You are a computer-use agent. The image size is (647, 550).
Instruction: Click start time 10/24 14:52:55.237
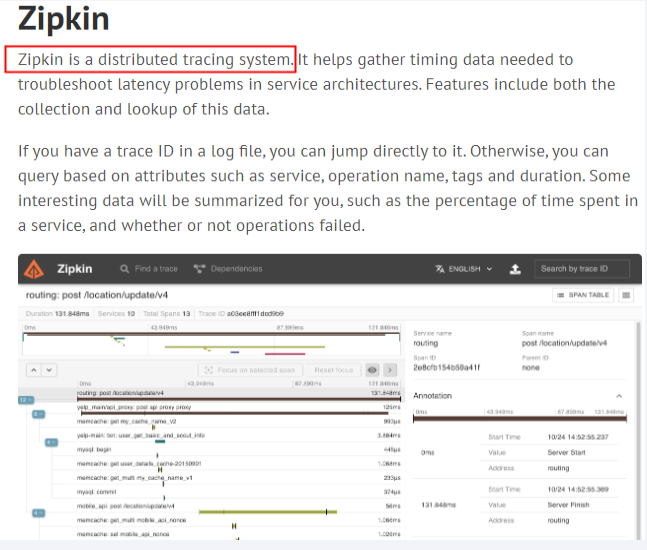578,437
